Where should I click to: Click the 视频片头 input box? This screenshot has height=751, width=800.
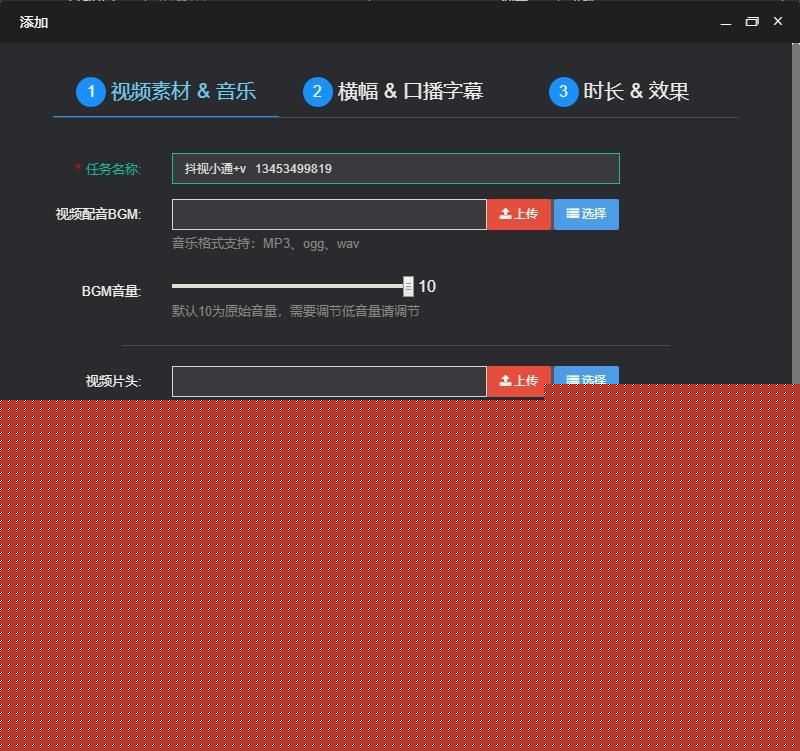(328, 380)
